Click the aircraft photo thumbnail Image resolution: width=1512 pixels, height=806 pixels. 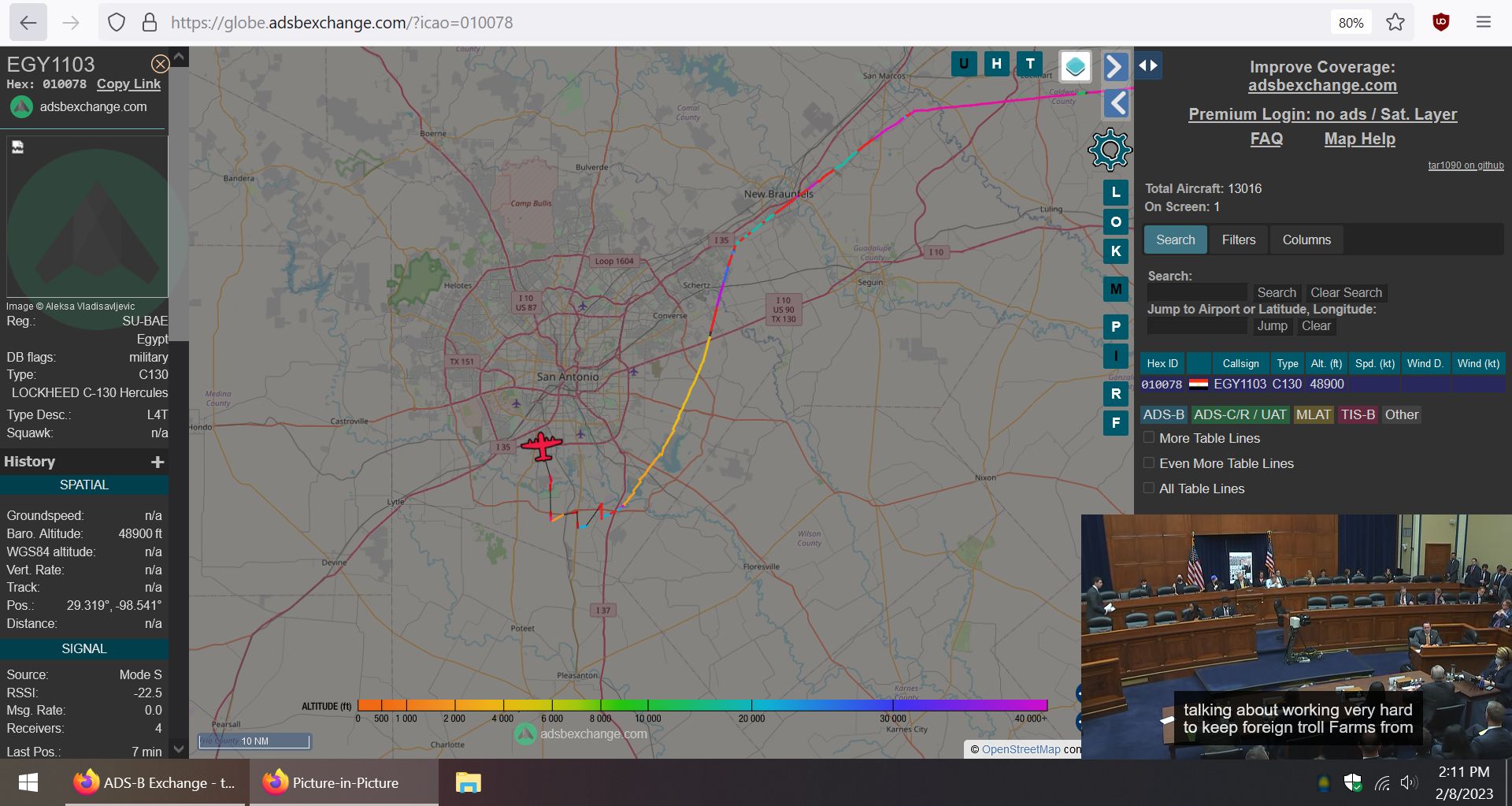87,217
